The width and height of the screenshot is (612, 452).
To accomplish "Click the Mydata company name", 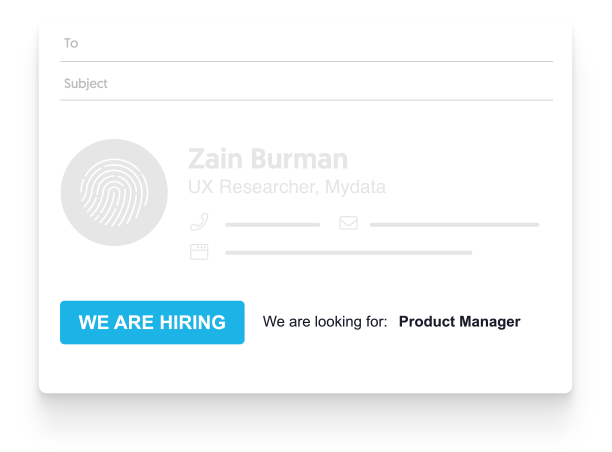I will pos(354,187).
